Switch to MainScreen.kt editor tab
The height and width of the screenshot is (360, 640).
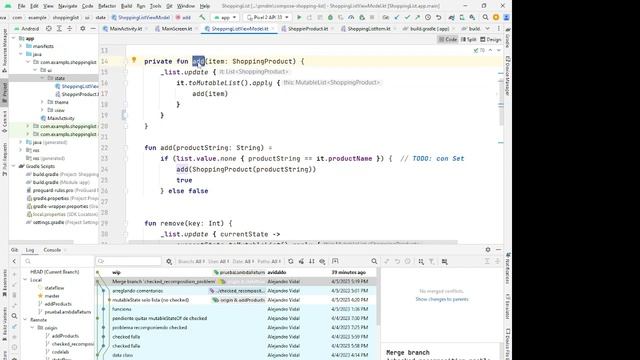173,29
